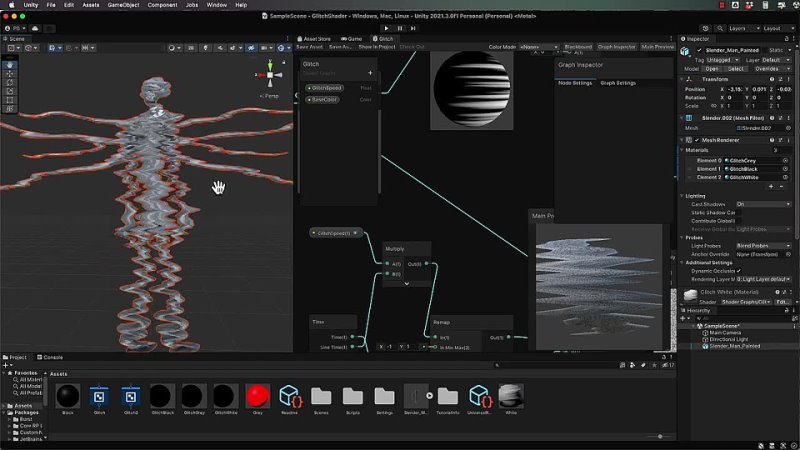Toggle 2D view mode in Scene
This screenshot has width=800, height=450.
pos(191,47)
